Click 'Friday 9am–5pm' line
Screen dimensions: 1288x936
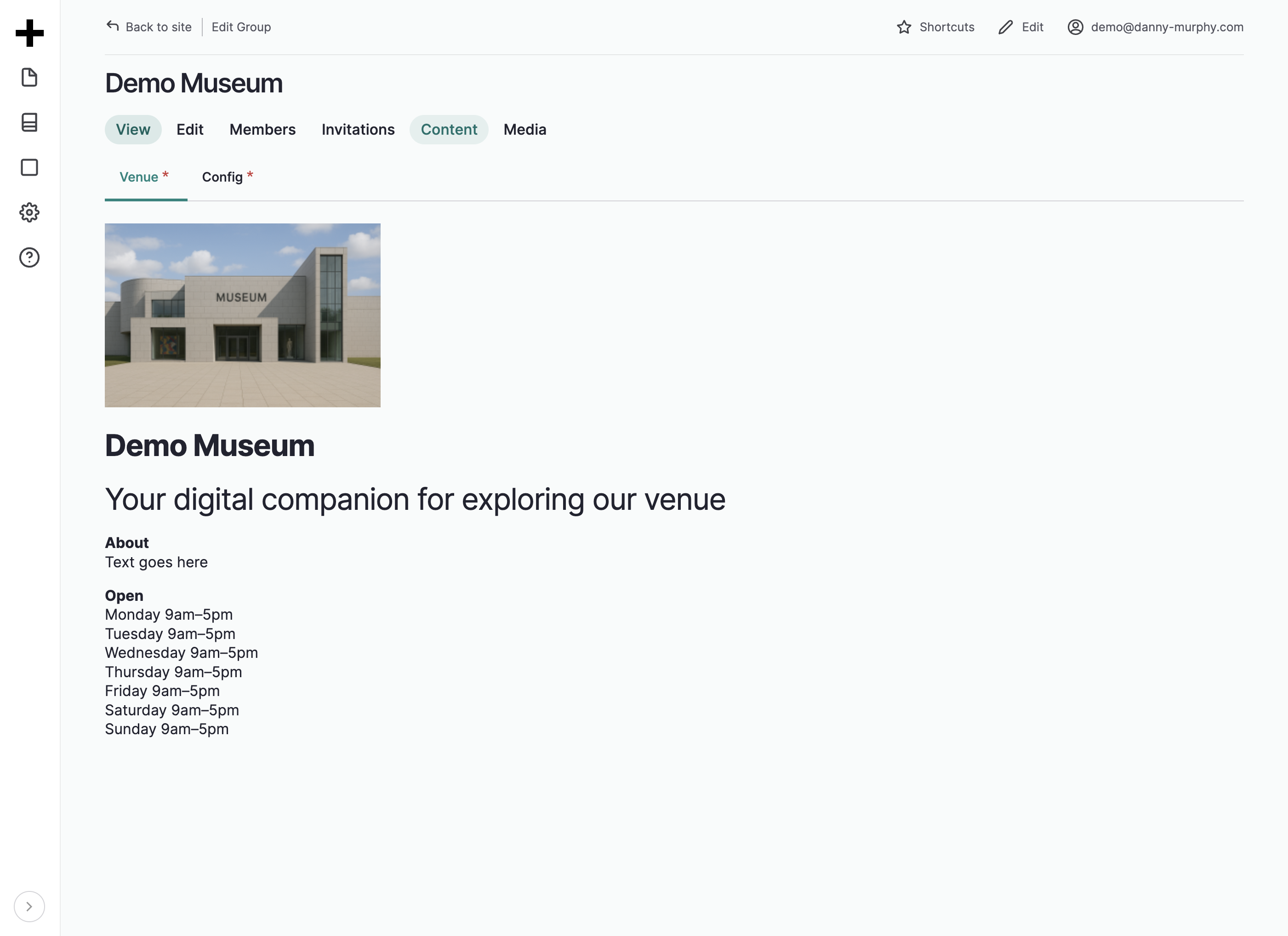tap(162, 691)
